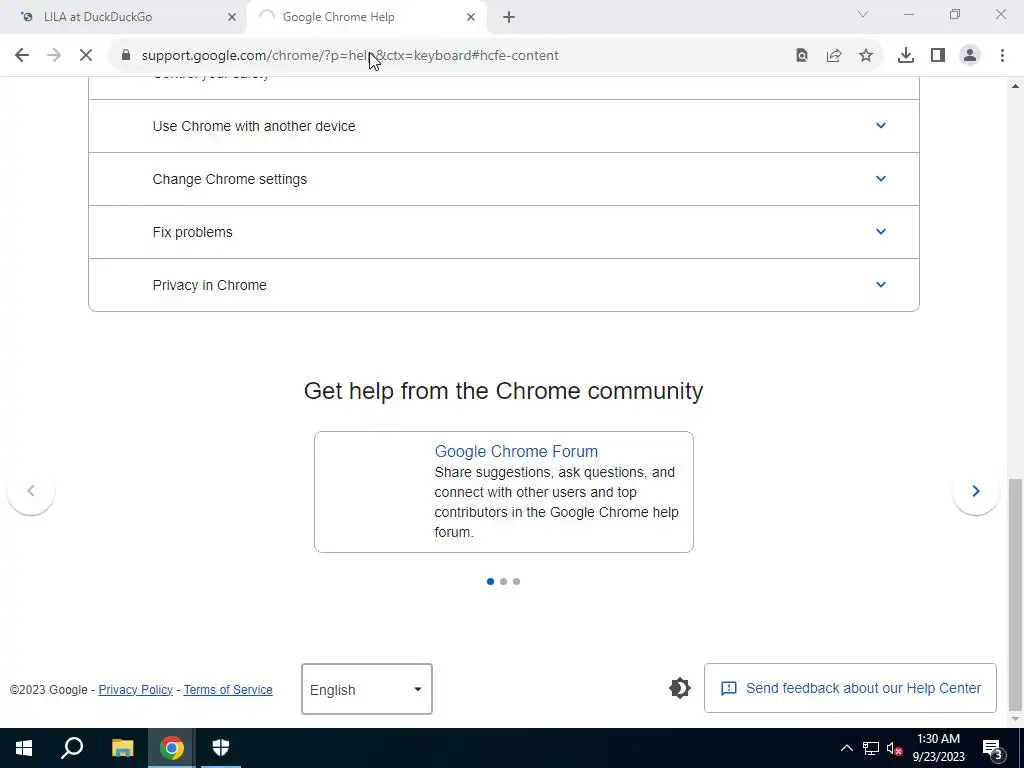Select the third carousel dot indicator

517,581
